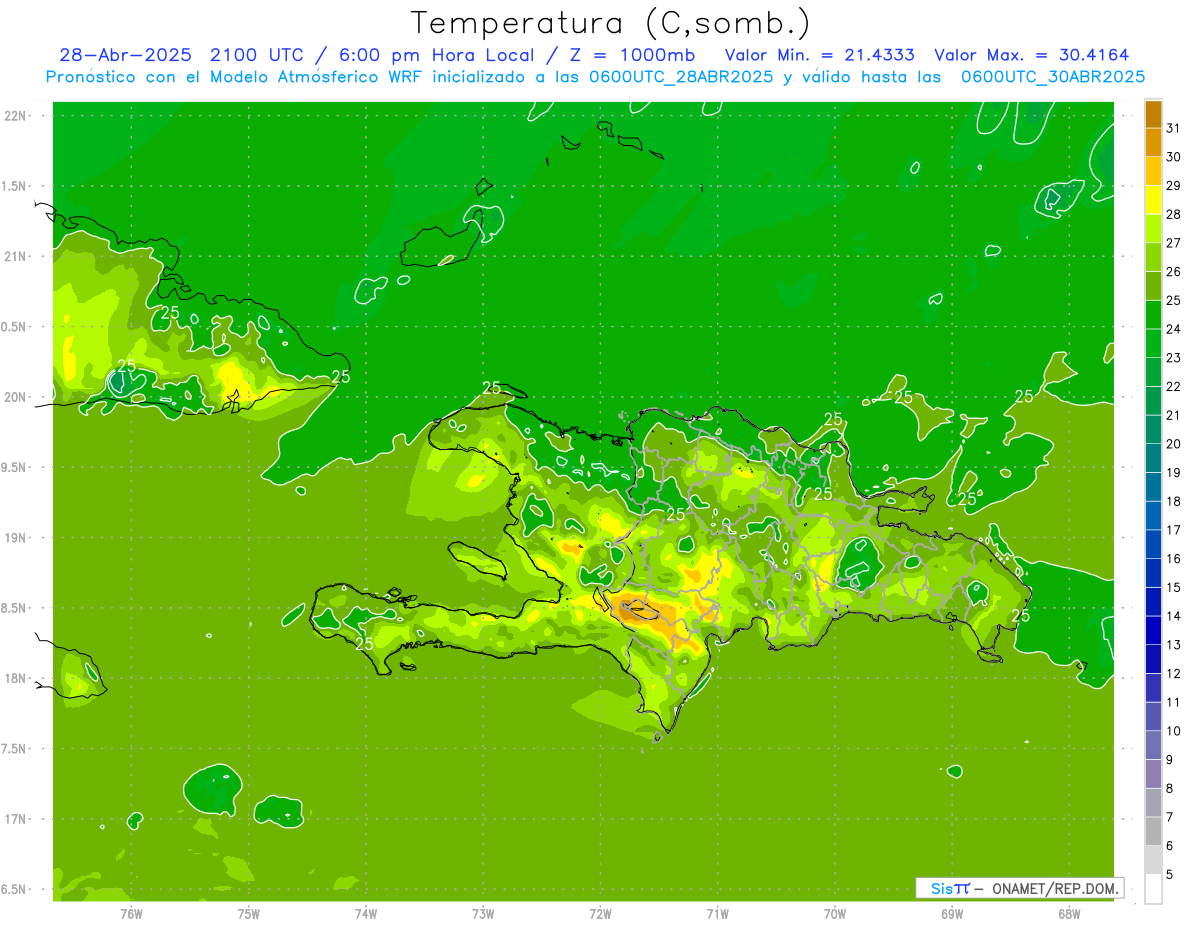The image size is (1200, 927).
Task: Click the '68W' longitude axis label
Action: [x=1069, y=913]
